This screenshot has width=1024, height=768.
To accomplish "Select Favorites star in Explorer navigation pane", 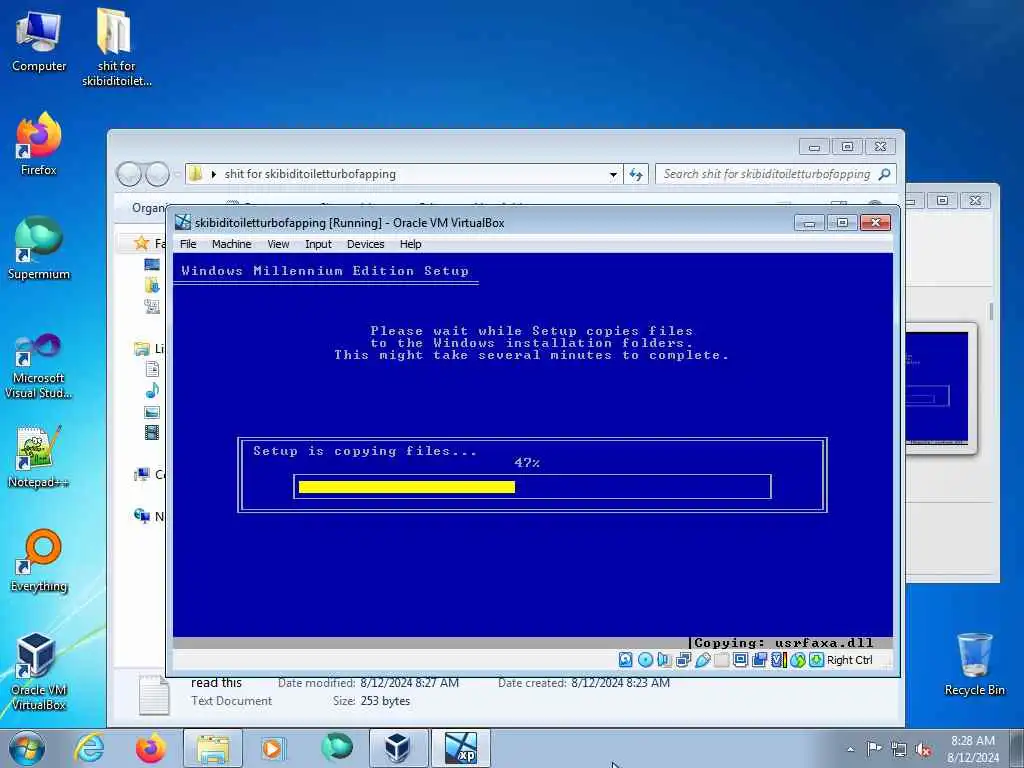I will point(142,244).
